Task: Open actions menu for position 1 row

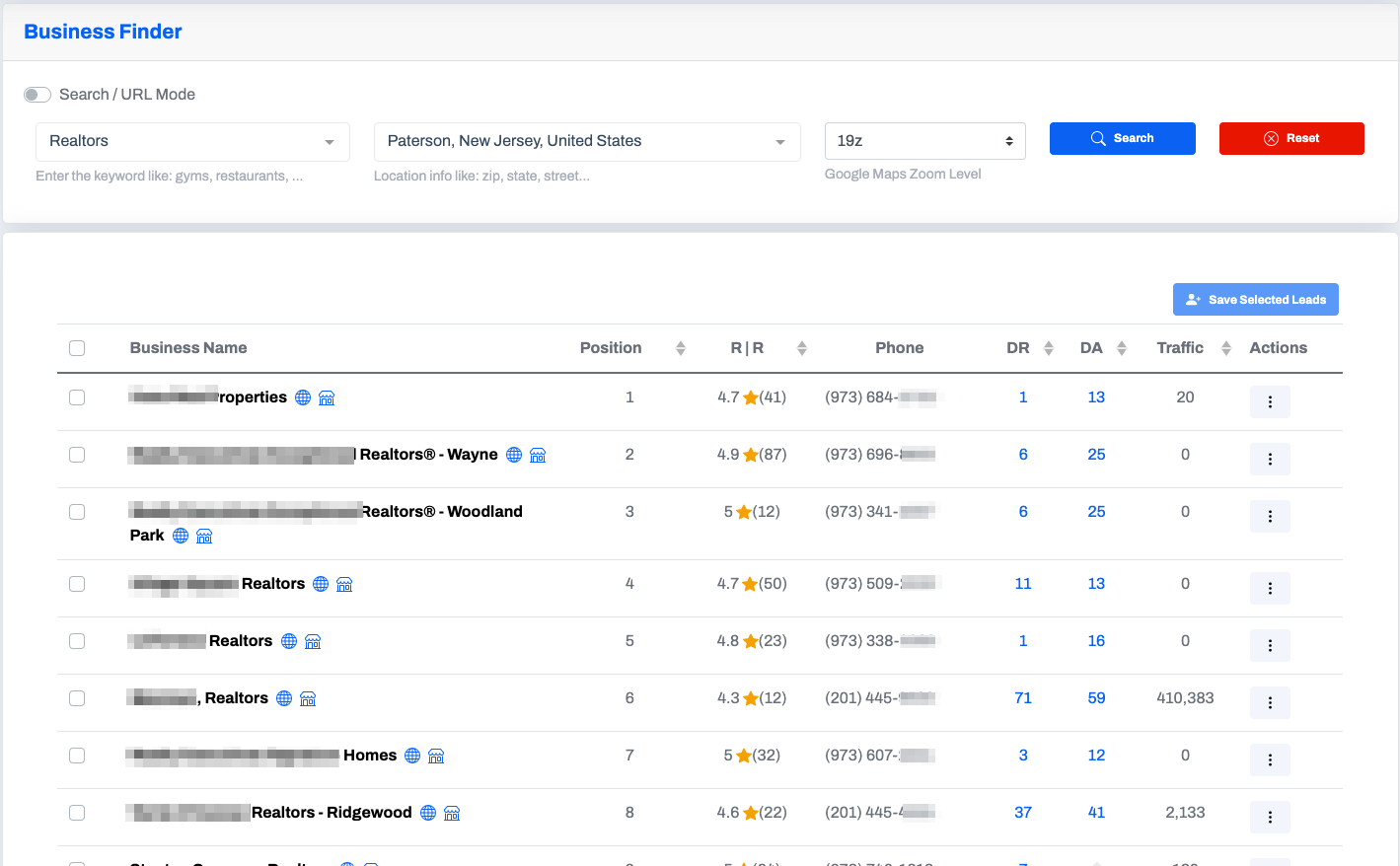Action: [x=1270, y=401]
